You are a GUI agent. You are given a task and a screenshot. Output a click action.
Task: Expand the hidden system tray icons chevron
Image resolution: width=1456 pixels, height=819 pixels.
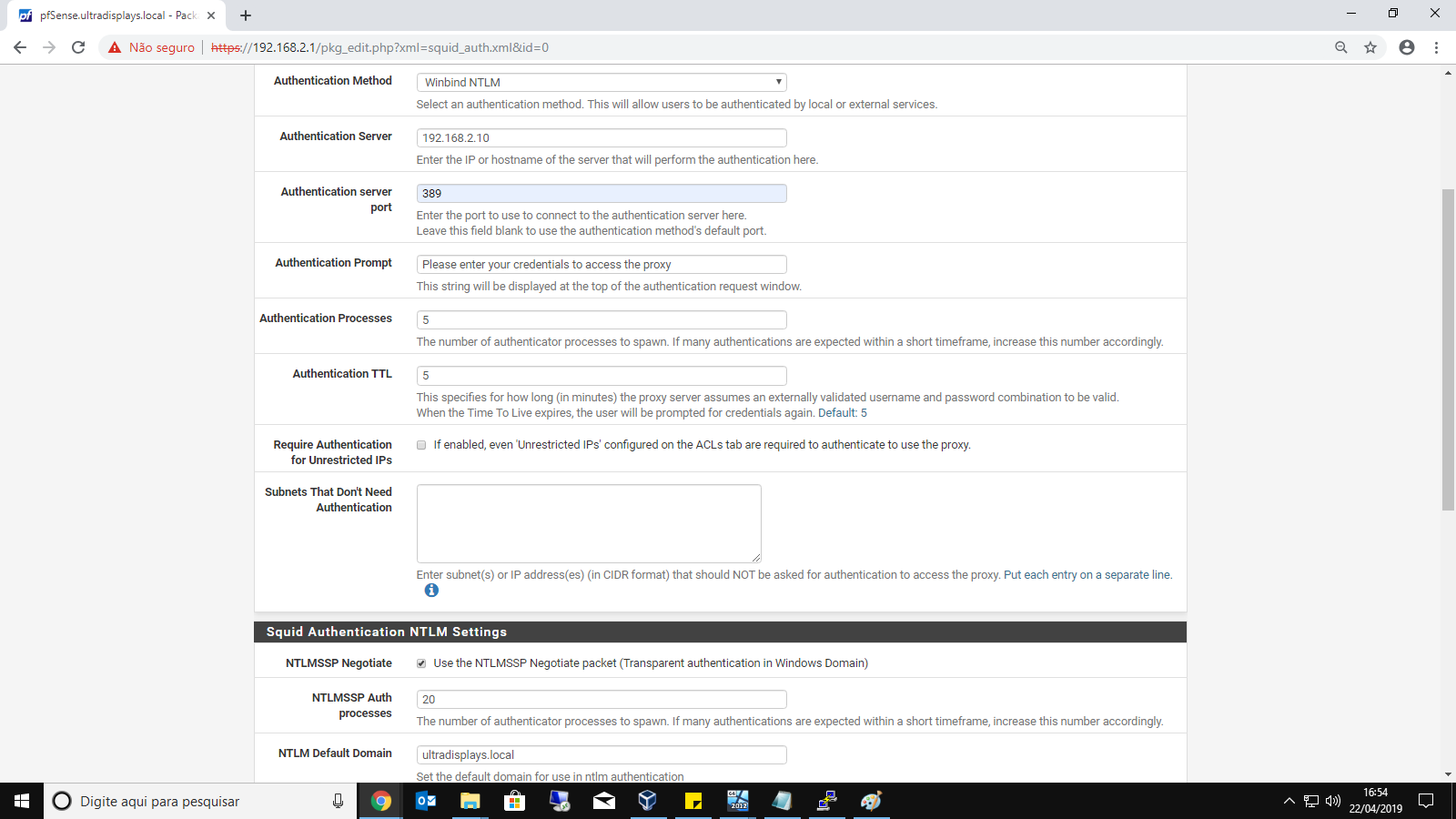(x=1289, y=801)
